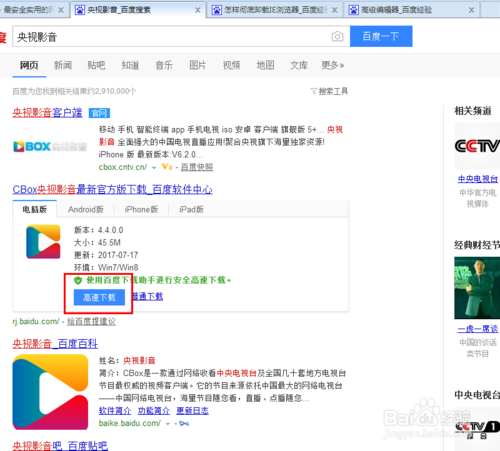Select the 文库 search category
The image size is (500, 451).
click(x=299, y=65)
